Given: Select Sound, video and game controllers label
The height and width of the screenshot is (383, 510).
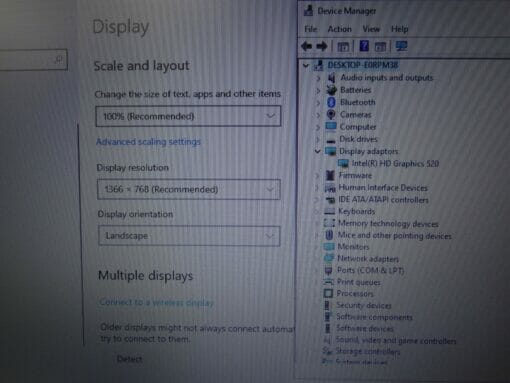Looking at the screenshot, I should click(x=396, y=340).
